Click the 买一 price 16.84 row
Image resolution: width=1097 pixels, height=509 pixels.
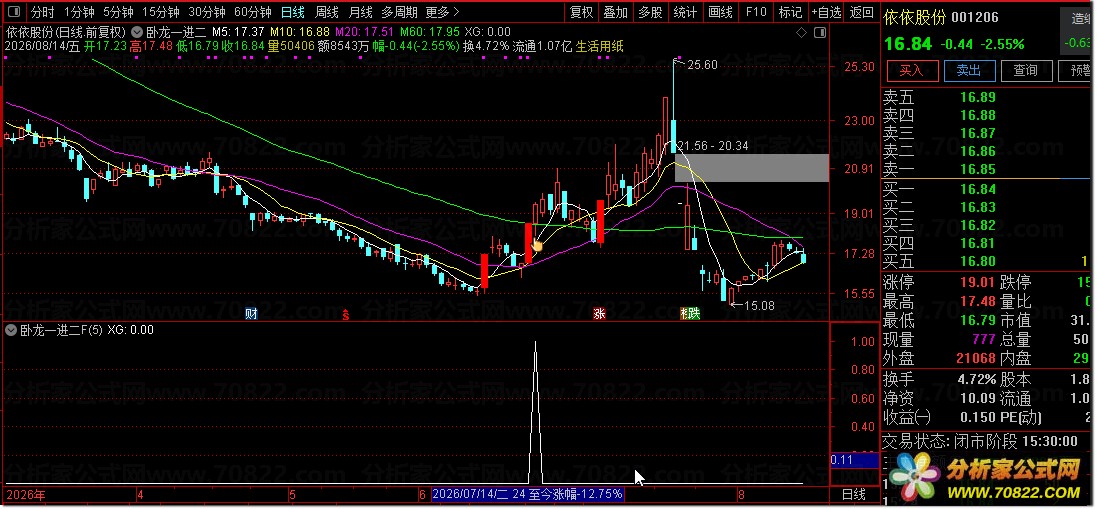pyautogui.click(x=986, y=189)
